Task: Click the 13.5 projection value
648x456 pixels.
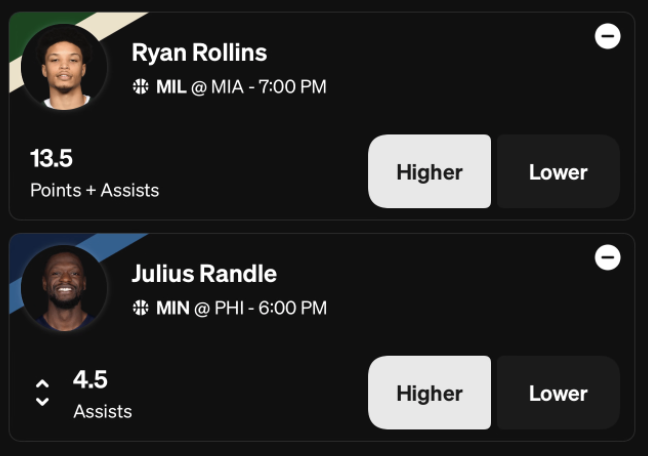Action: pyautogui.click(x=51, y=158)
